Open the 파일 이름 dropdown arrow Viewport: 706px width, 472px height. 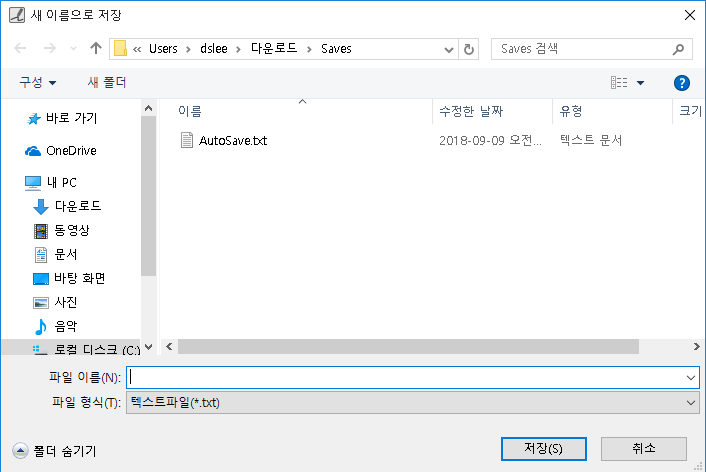pyautogui.click(x=691, y=378)
